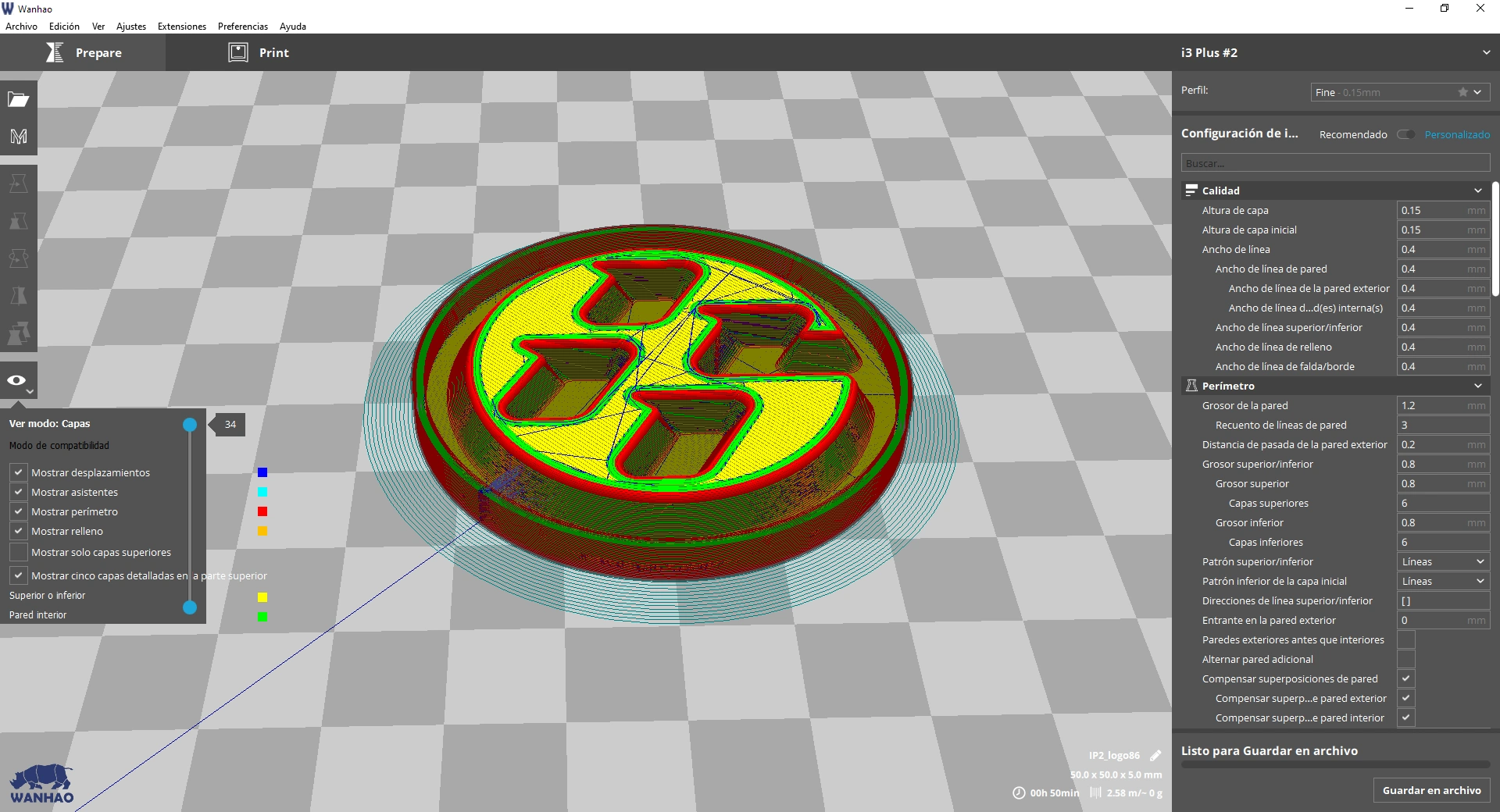
Task: Expand view mode arrow below eye icon
Action: [30, 391]
